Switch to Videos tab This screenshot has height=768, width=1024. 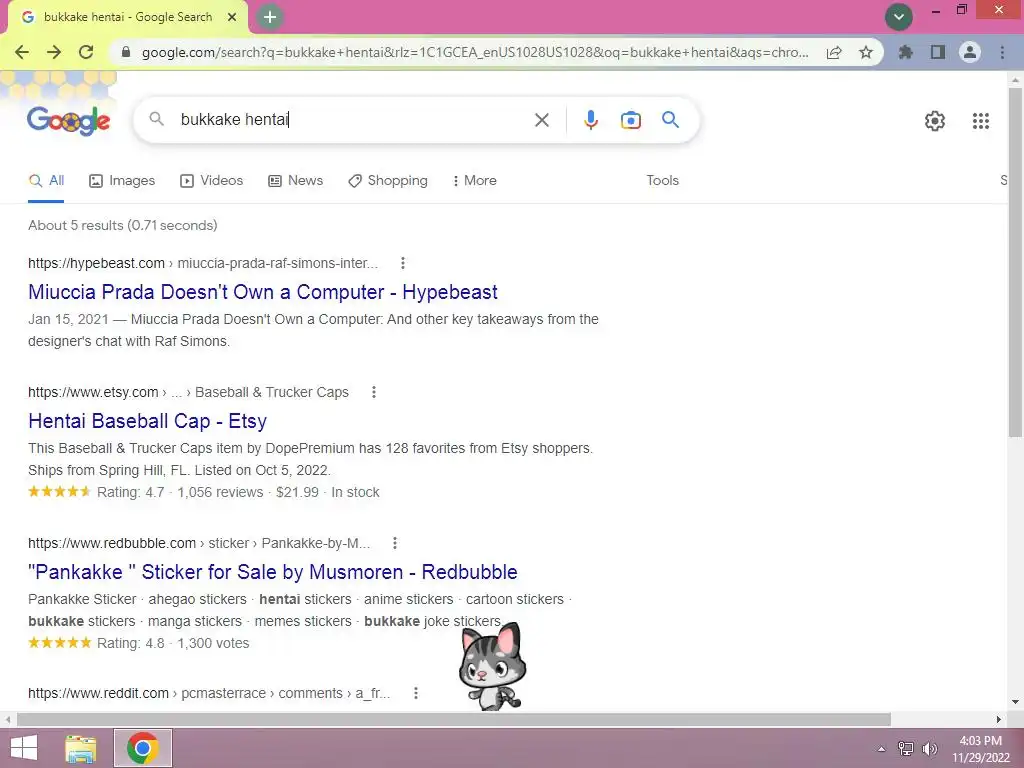point(212,181)
